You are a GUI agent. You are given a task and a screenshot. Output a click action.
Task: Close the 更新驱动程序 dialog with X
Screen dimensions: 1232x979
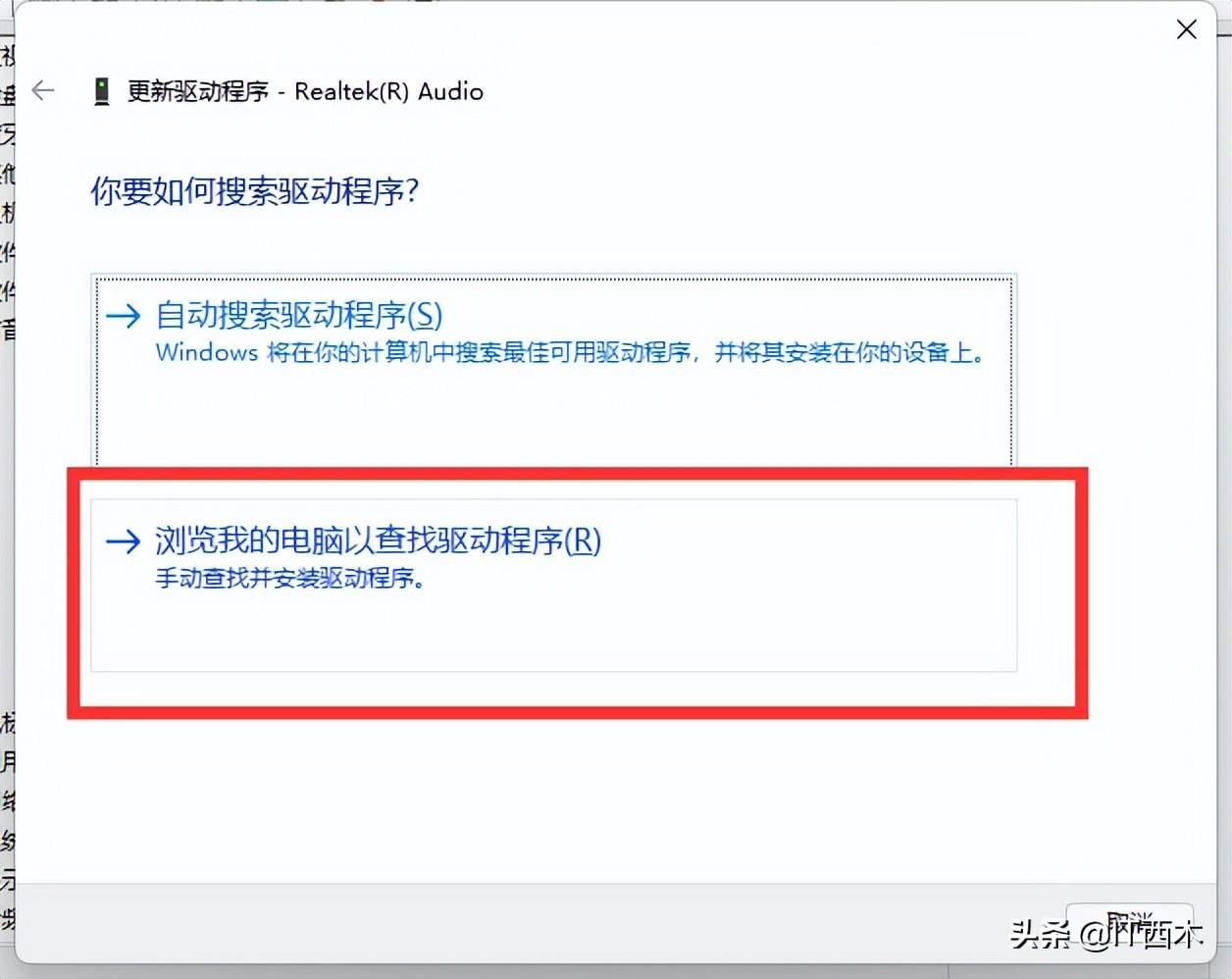(x=1186, y=29)
